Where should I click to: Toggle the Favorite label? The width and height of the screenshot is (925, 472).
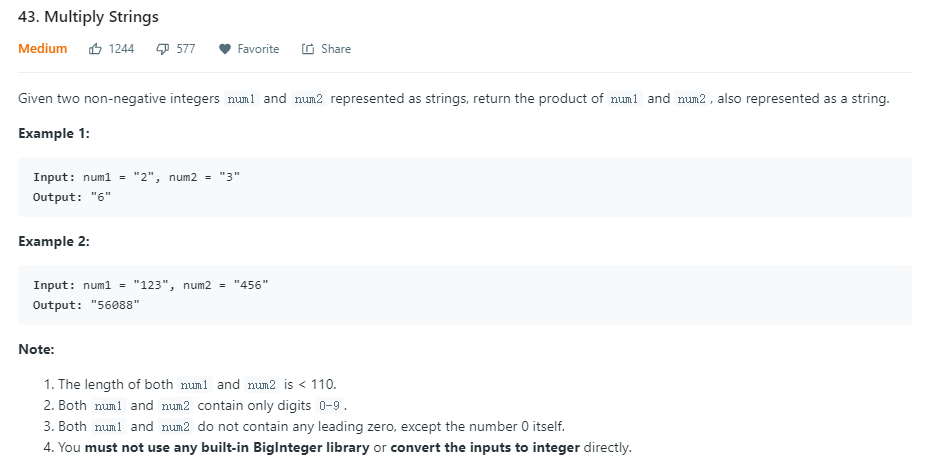[x=258, y=49]
